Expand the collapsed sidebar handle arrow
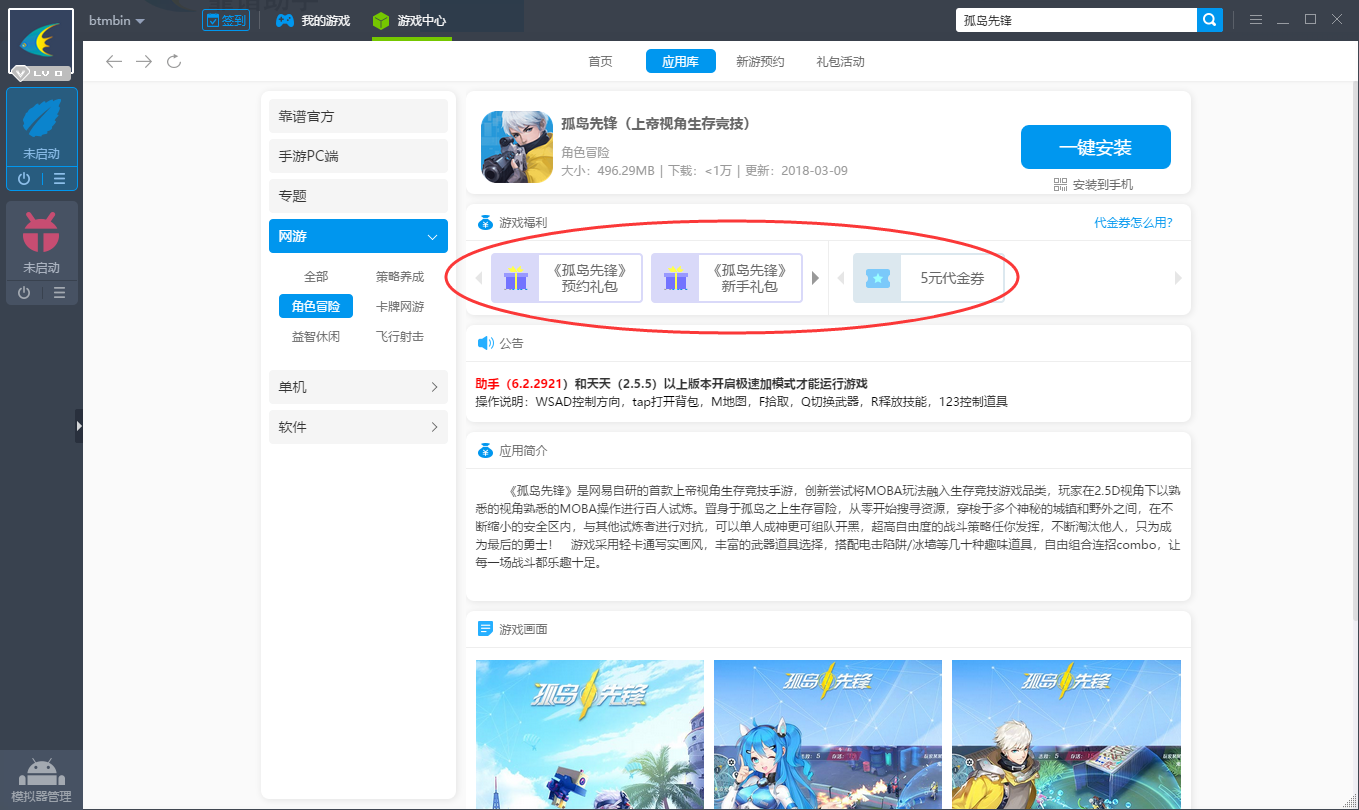The height and width of the screenshot is (810, 1359). [79, 426]
